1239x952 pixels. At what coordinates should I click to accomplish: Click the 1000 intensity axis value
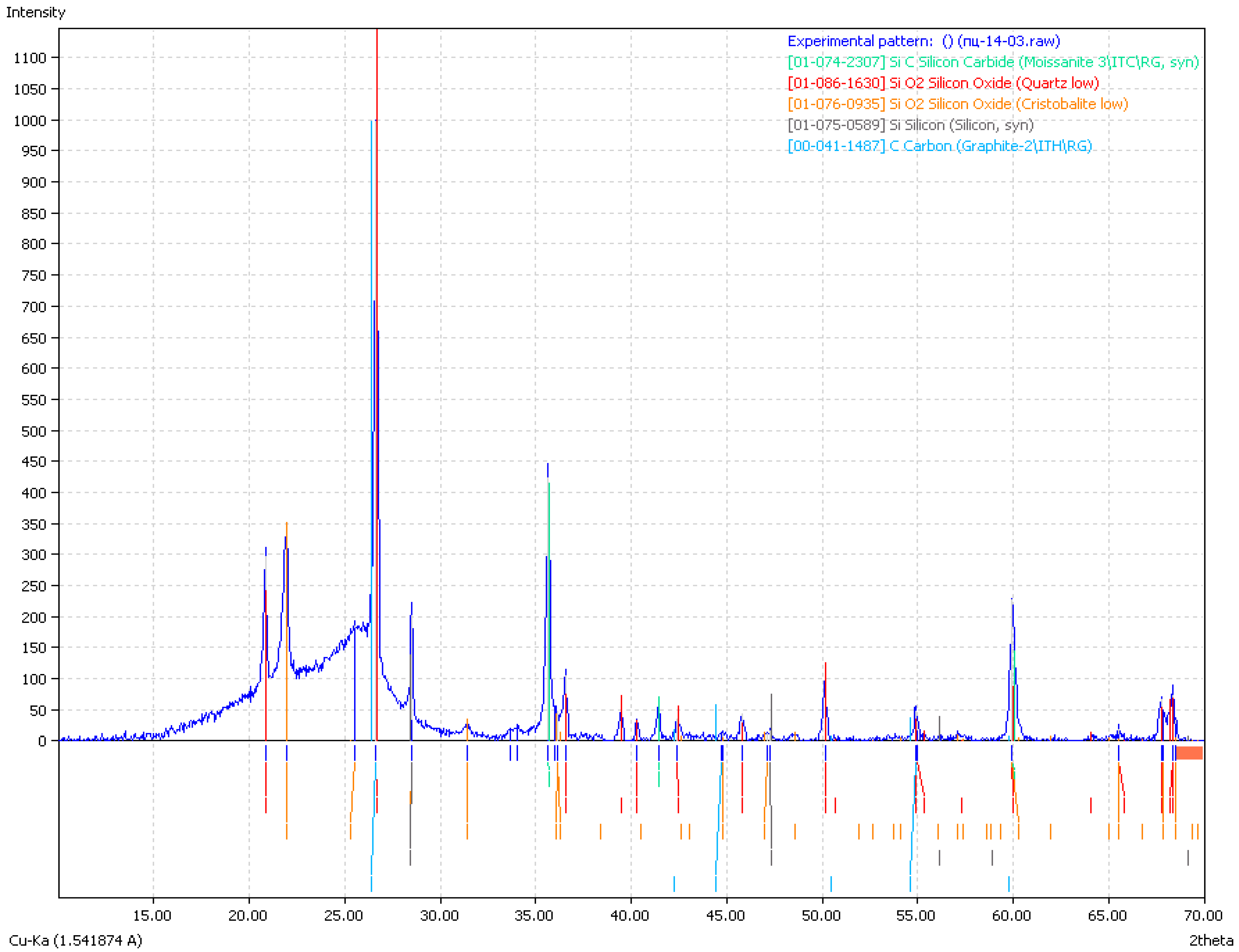(x=30, y=121)
